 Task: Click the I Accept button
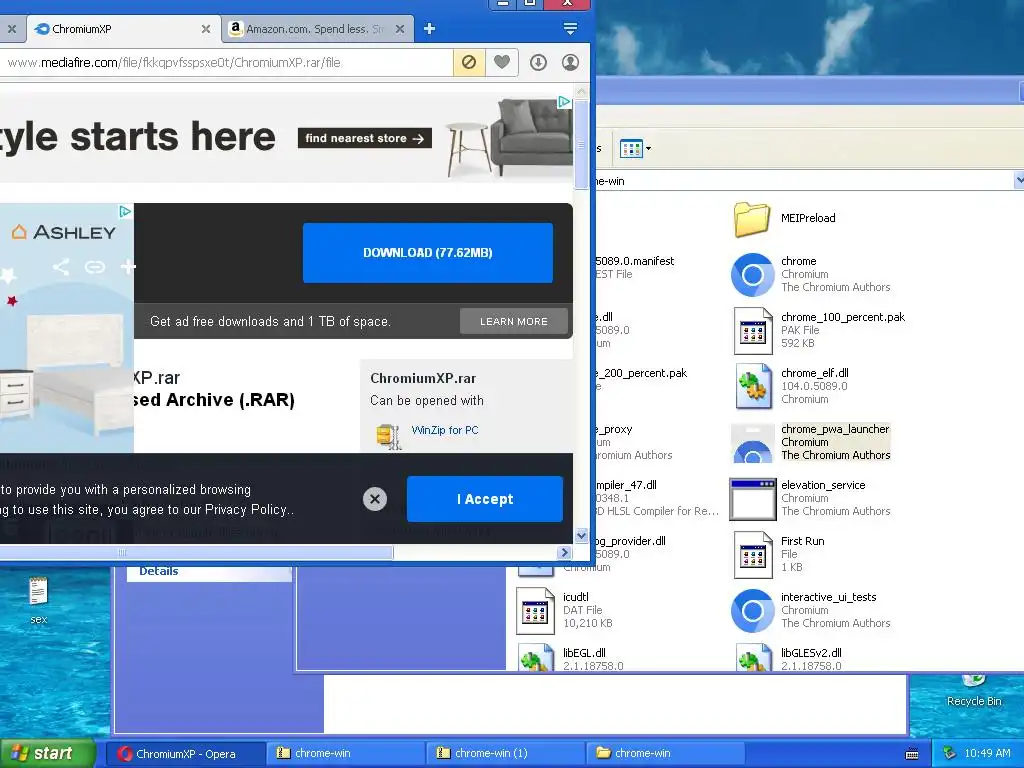[485, 499]
